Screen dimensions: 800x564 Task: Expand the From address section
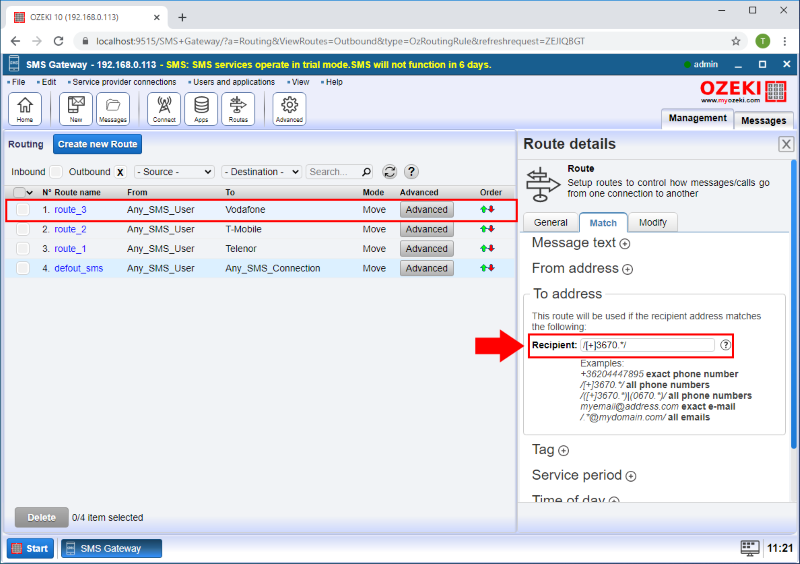point(628,269)
